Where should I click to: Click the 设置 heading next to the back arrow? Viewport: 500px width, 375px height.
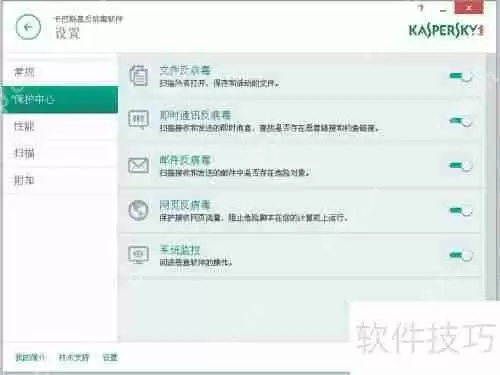point(68,33)
